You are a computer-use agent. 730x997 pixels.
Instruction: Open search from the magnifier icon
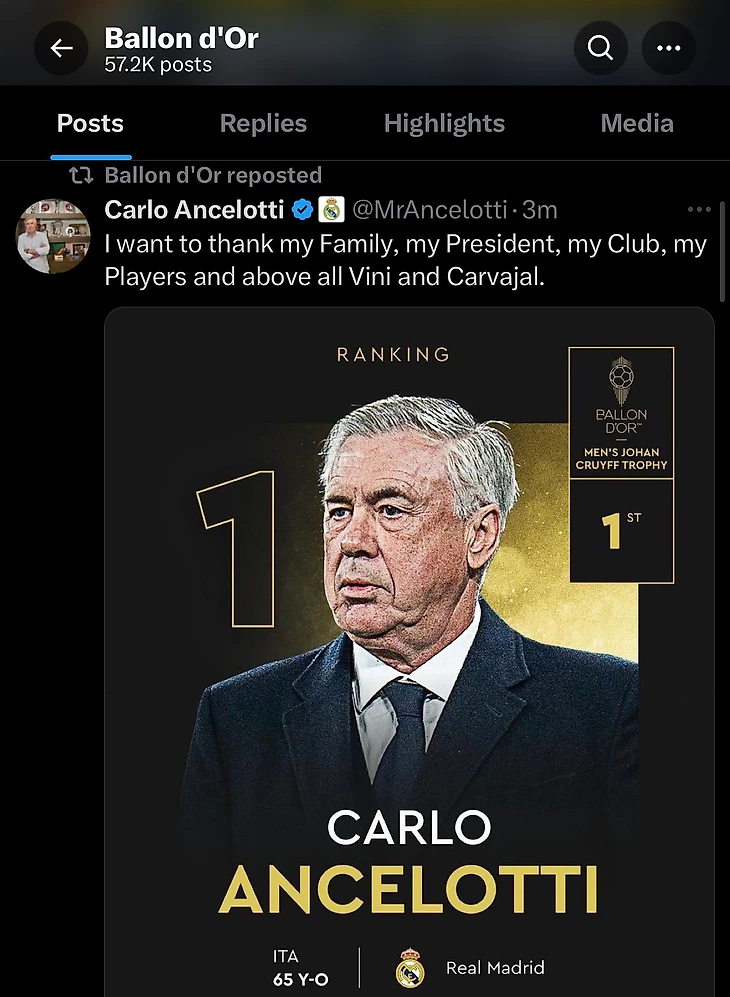[600, 48]
